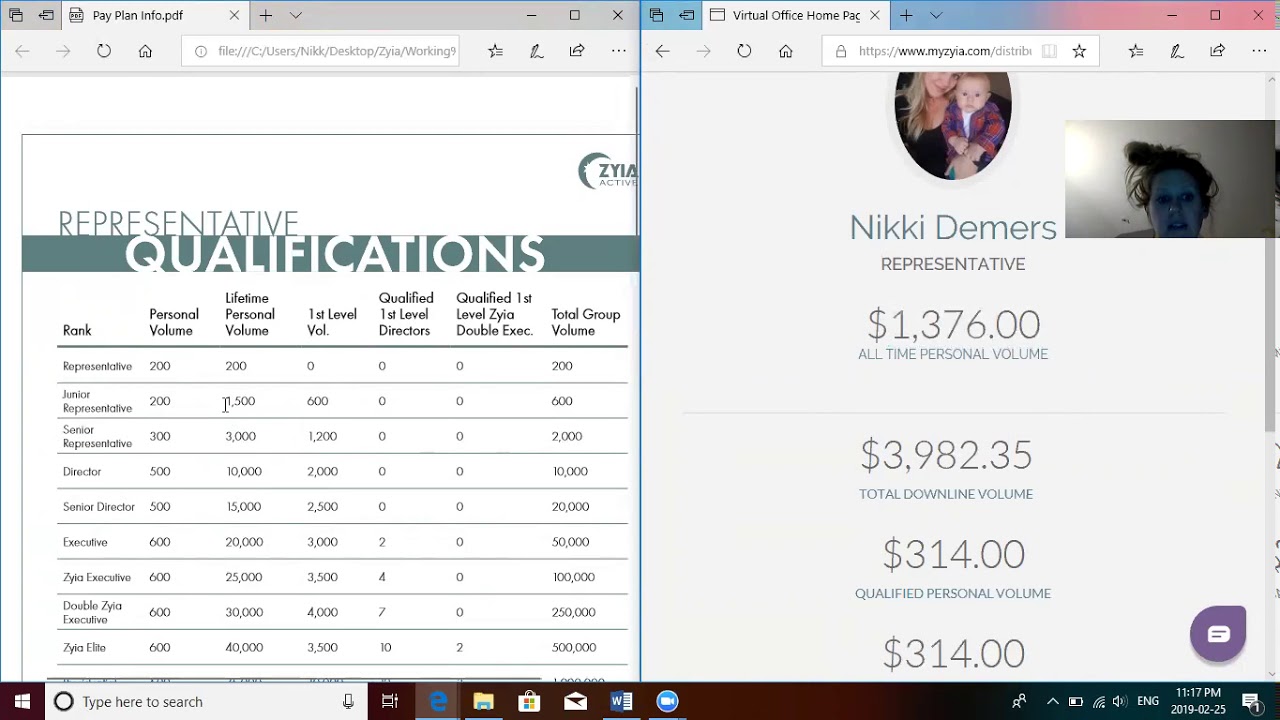This screenshot has height=720, width=1280.
Task: Refresh the Pay Plan Info.pdf page
Action: pyautogui.click(x=104, y=51)
